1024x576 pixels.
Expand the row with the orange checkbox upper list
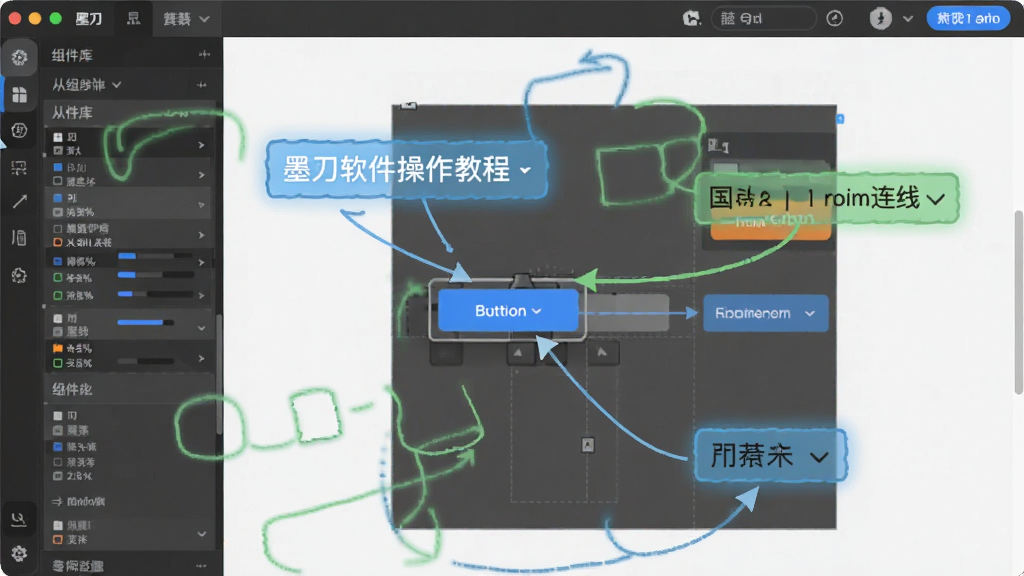click(x=201, y=235)
